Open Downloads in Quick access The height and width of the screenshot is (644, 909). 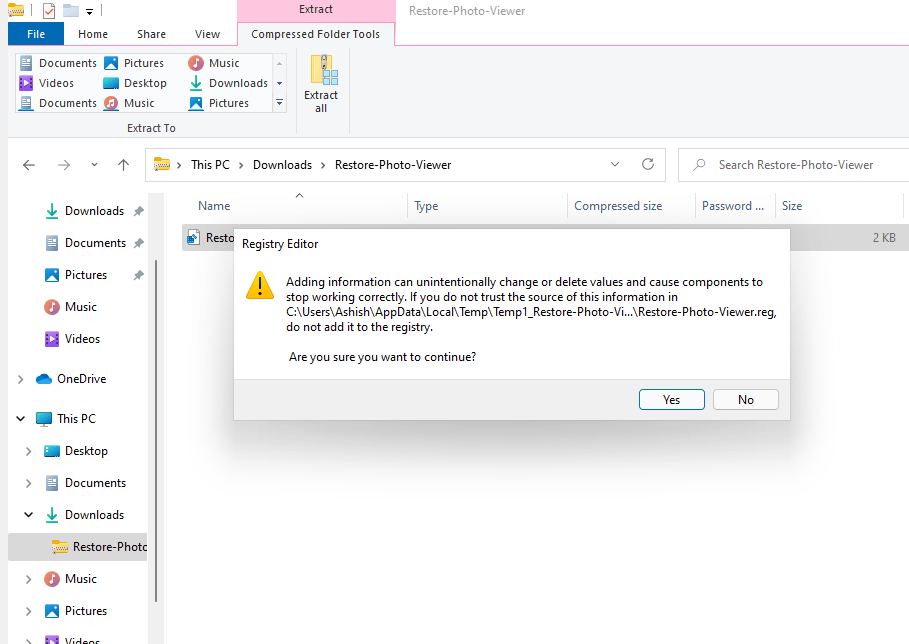point(85,211)
